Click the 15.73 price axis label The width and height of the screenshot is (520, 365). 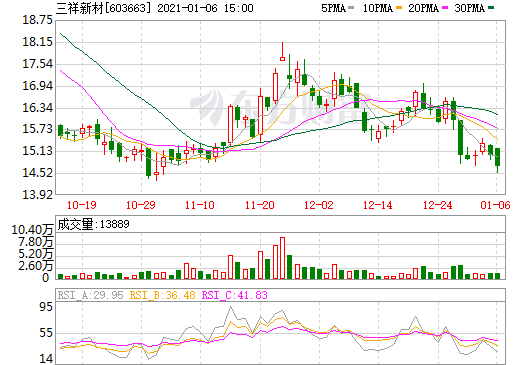click(x=38, y=129)
